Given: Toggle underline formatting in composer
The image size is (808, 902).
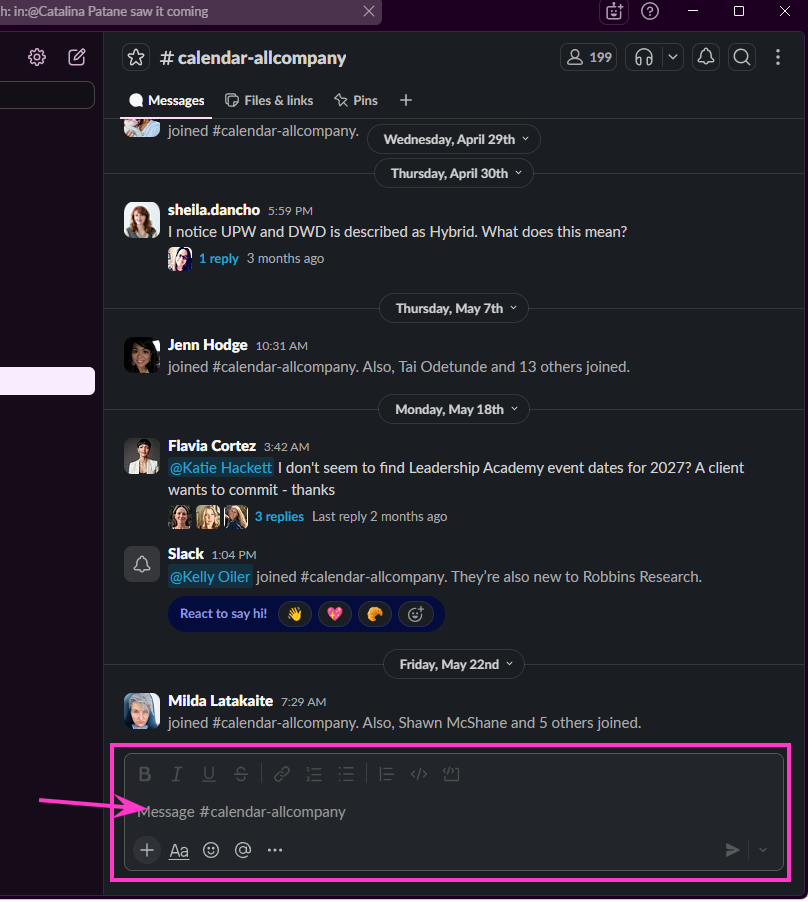Looking at the screenshot, I should point(209,774).
